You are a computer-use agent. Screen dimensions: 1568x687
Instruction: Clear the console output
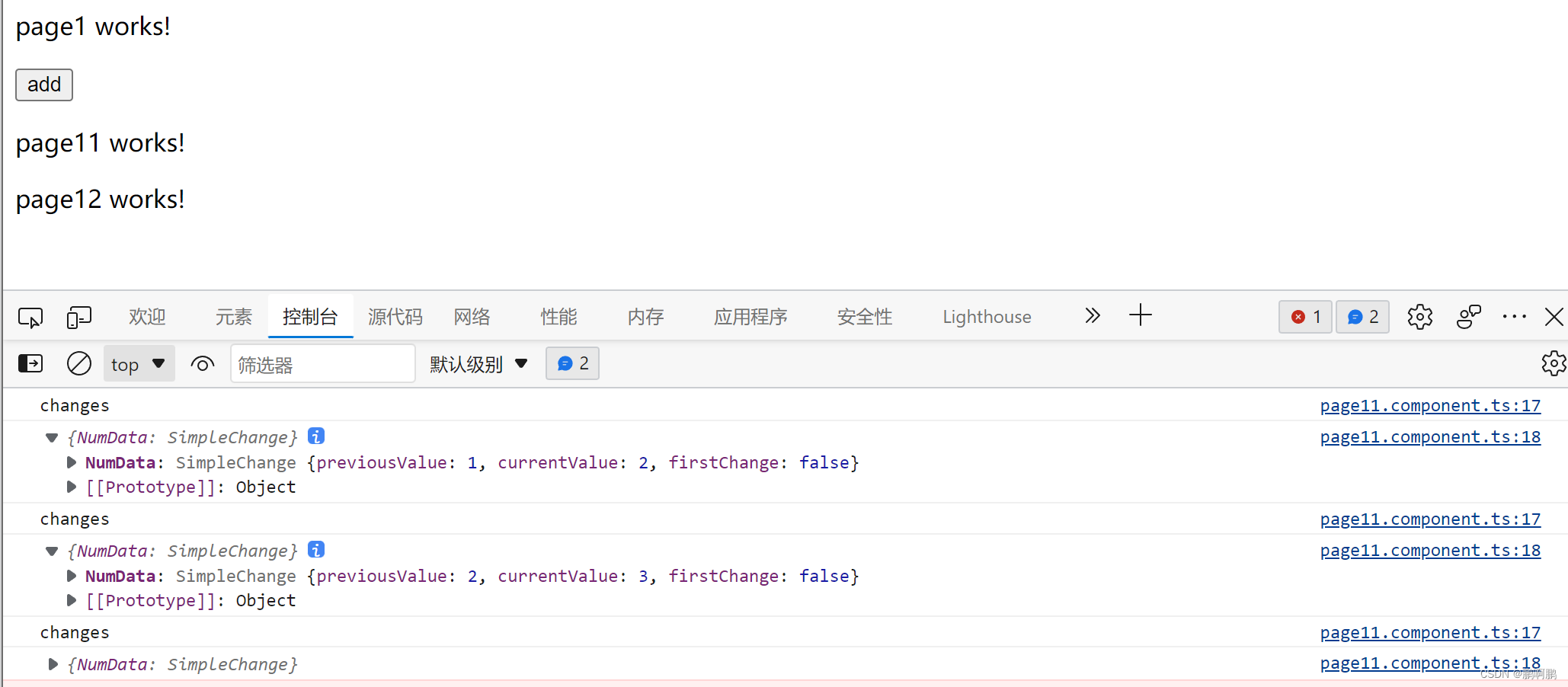coord(78,363)
